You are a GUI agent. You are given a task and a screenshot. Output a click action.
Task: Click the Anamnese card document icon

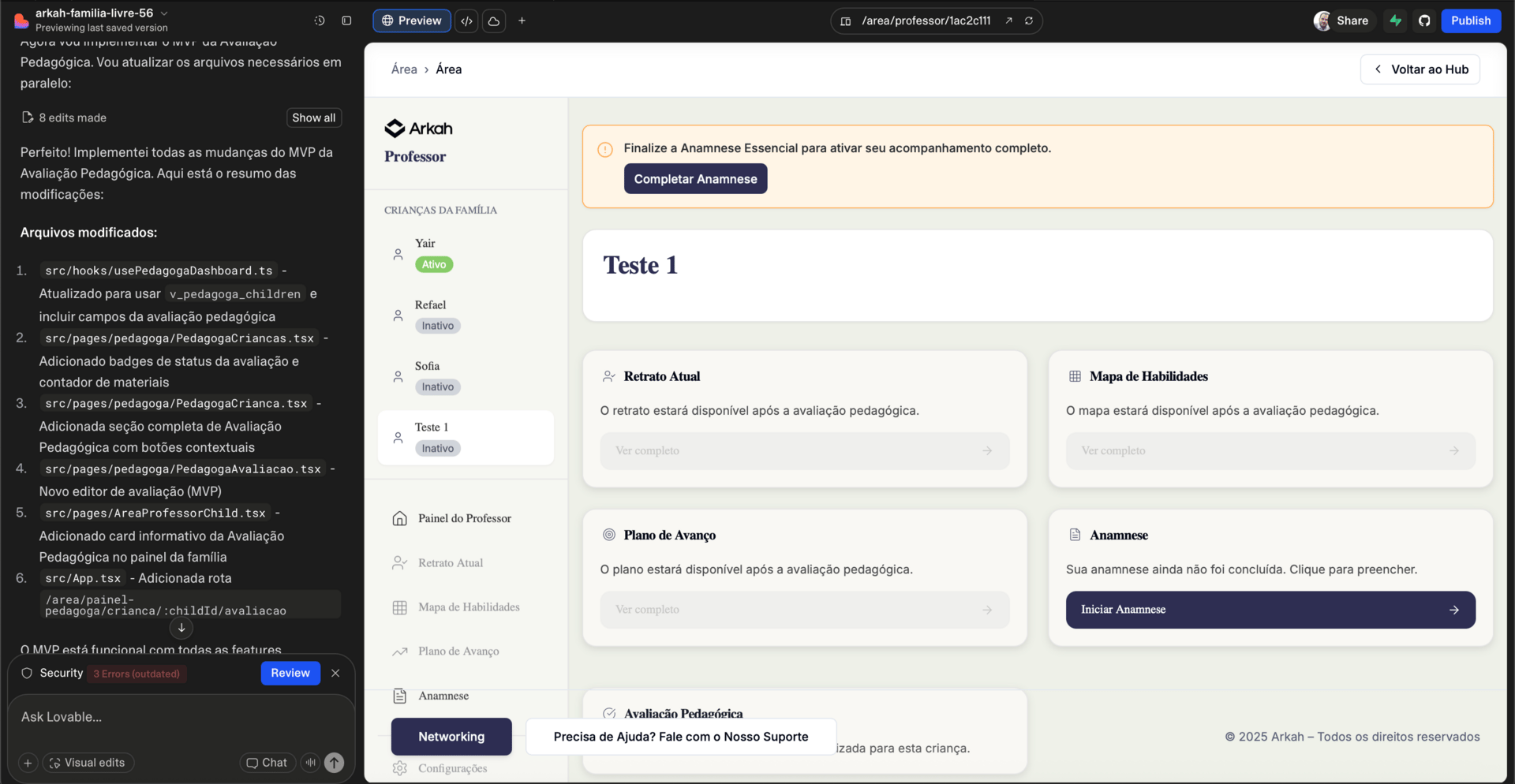coord(1075,535)
